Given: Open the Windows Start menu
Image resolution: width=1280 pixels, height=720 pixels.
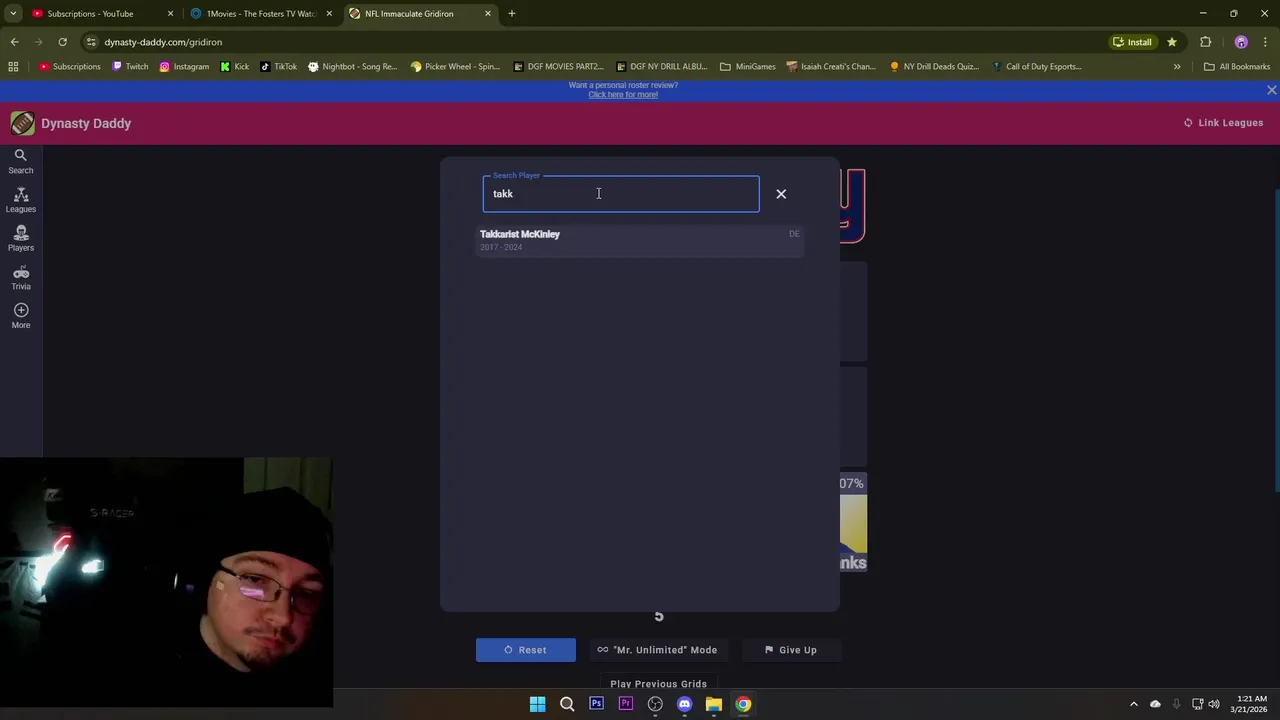Looking at the screenshot, I should [537, 704].
